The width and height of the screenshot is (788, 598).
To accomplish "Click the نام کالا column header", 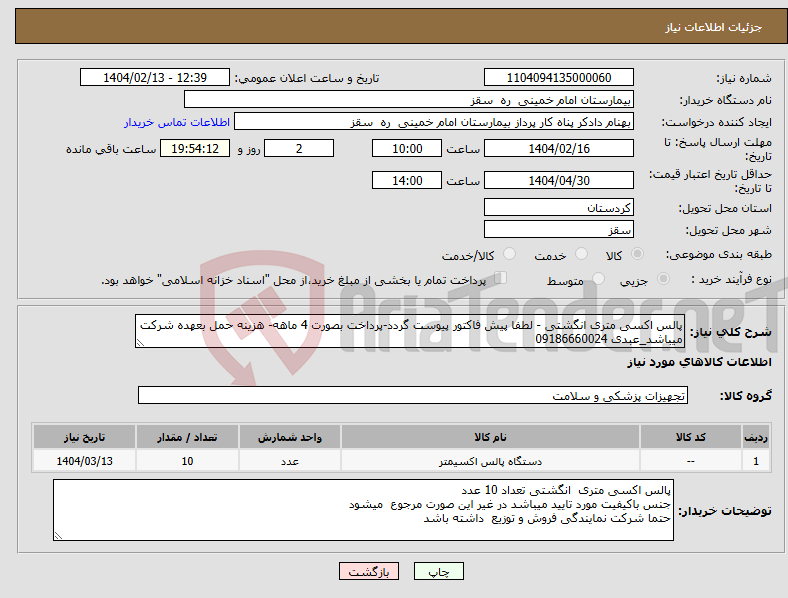I will [490, 437].
